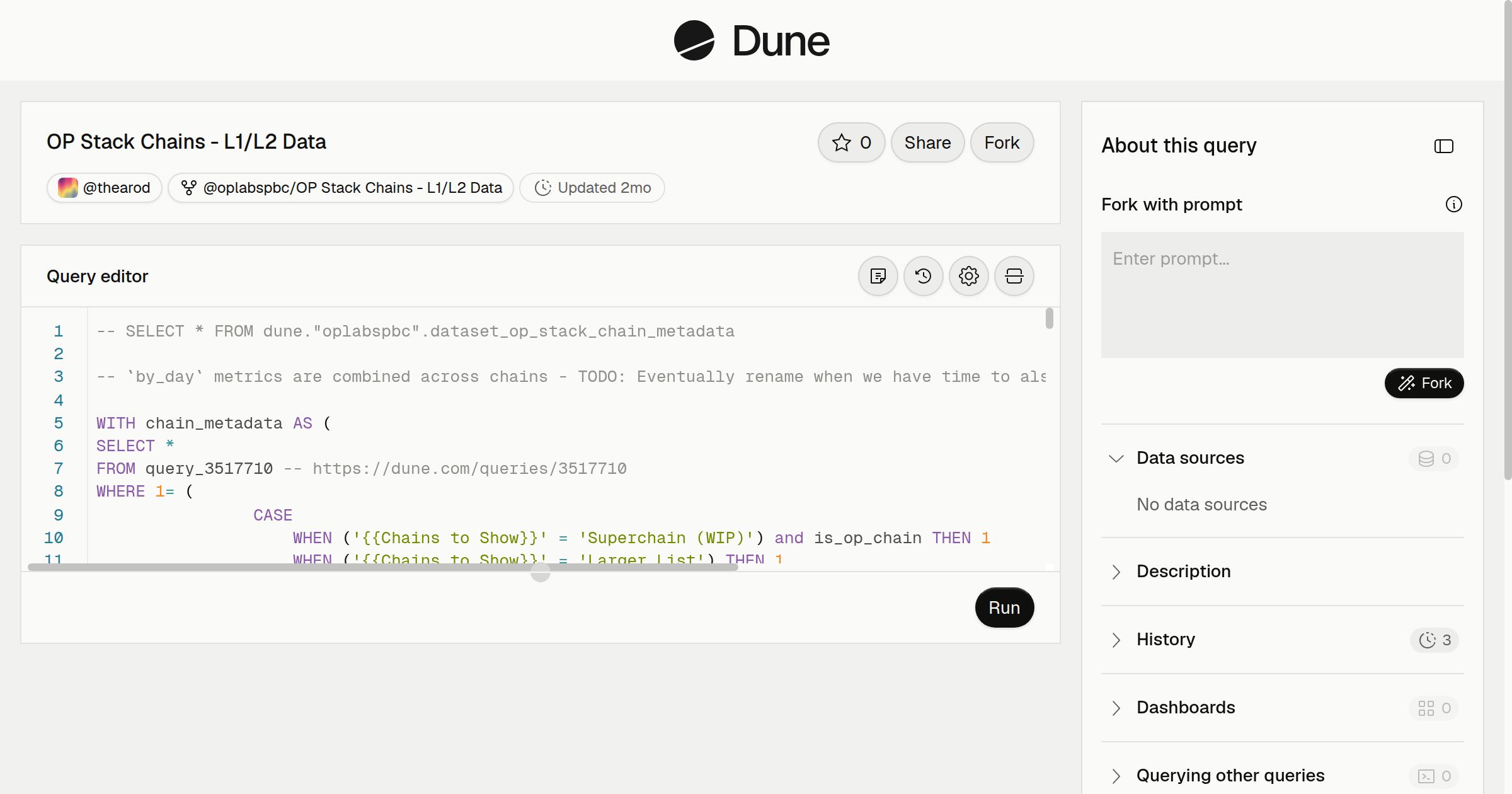Click the magic wand icon on Fork button
Image resolution: width=1512 pixels, height=794 pixels.
point(1406,383)
